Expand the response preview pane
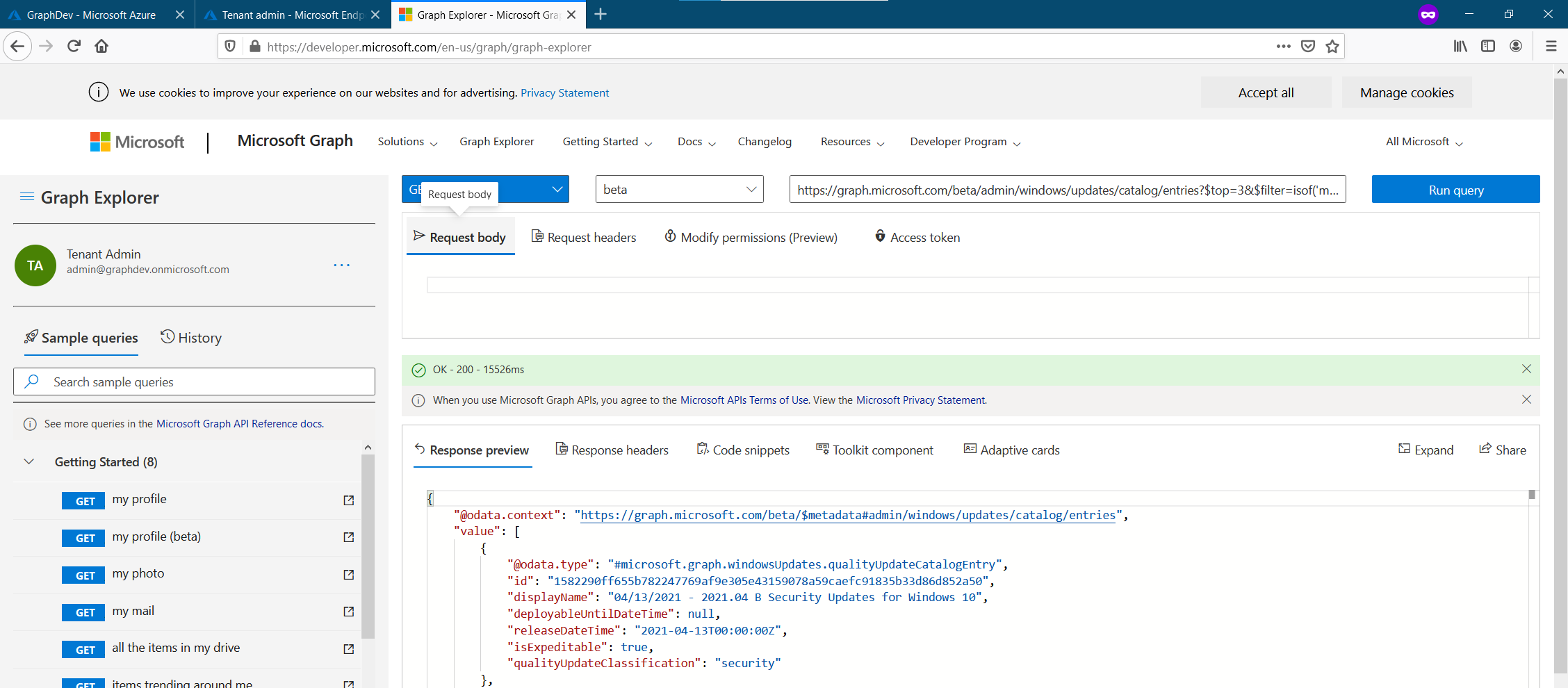This screenshot has height=688, width=1568. (1426, 450)
